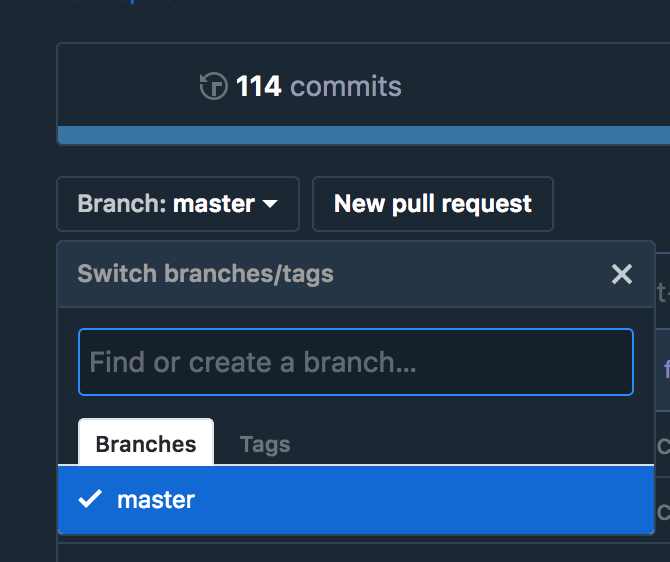Click the bold word master in Branch button
This screenshot has width=670, height=562.
point(214,204)
